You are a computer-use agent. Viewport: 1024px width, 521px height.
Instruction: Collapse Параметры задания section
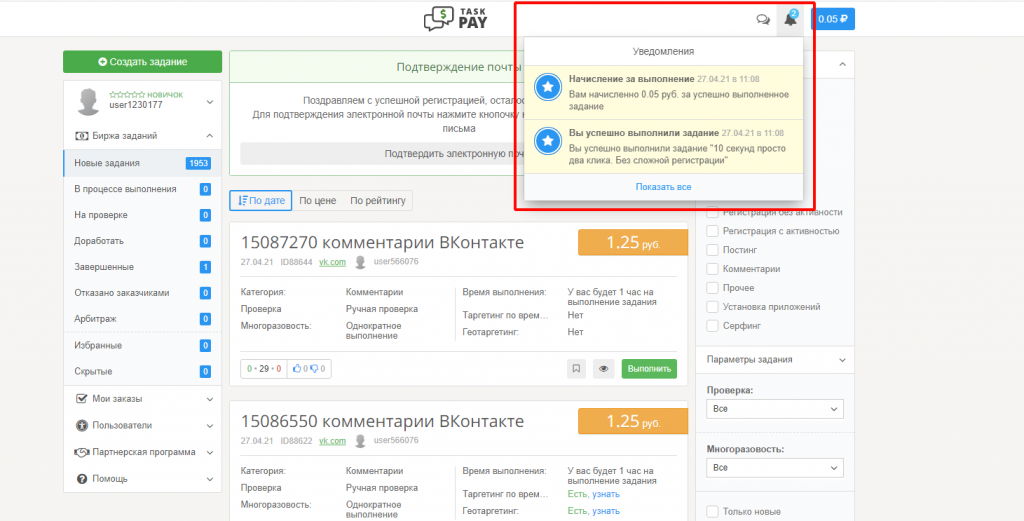pyautogui.click(x=842, y=360)
